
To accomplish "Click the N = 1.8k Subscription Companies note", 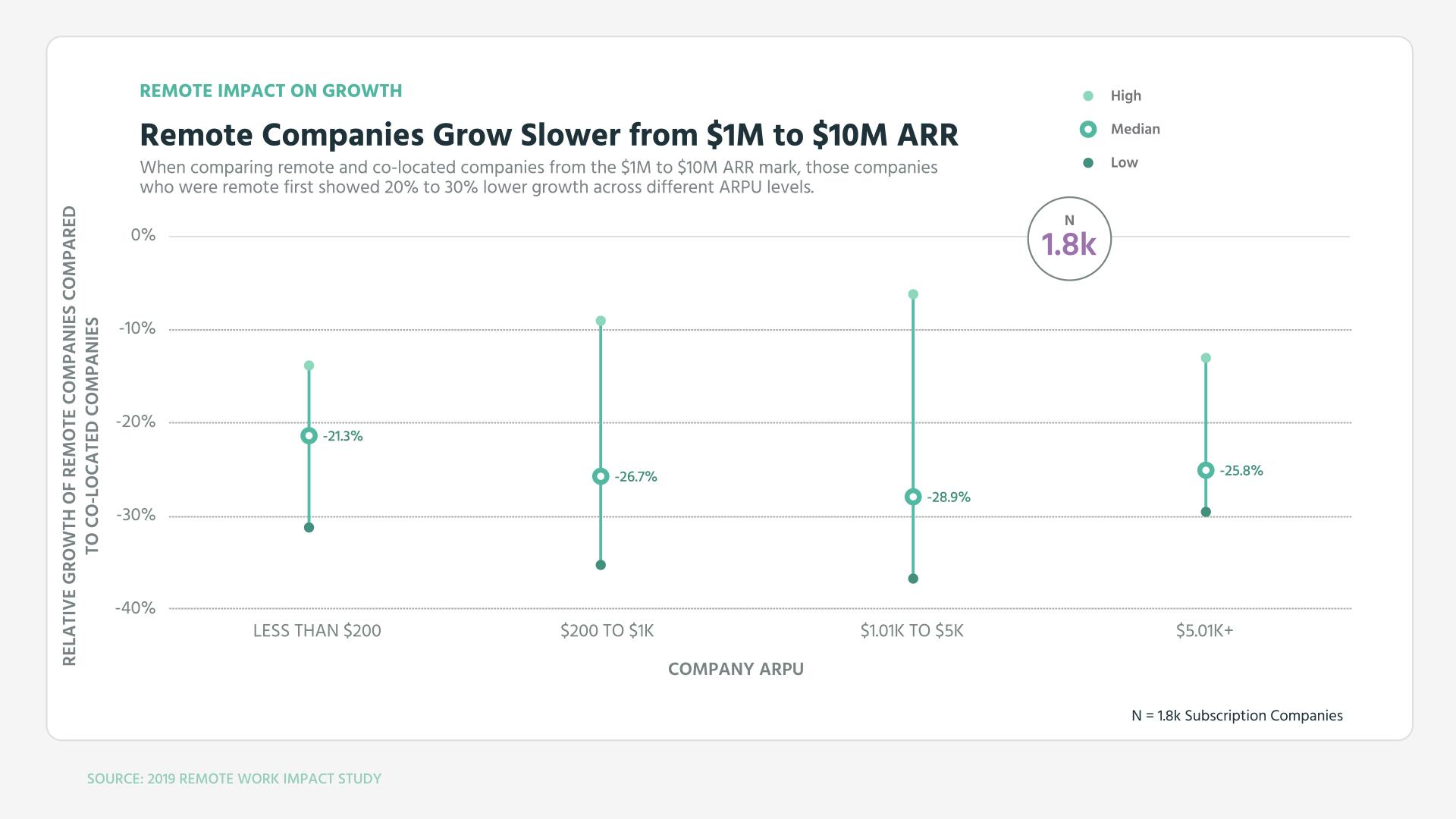I will click(x=1236, y=715).
